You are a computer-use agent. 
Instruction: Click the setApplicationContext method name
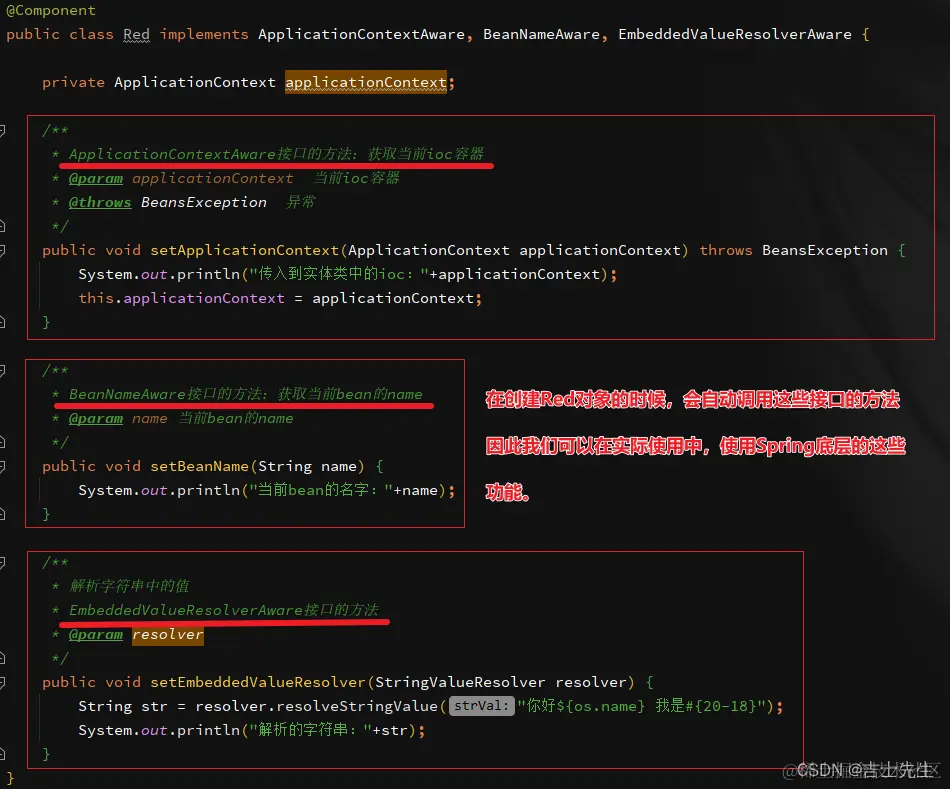point(244,250)
